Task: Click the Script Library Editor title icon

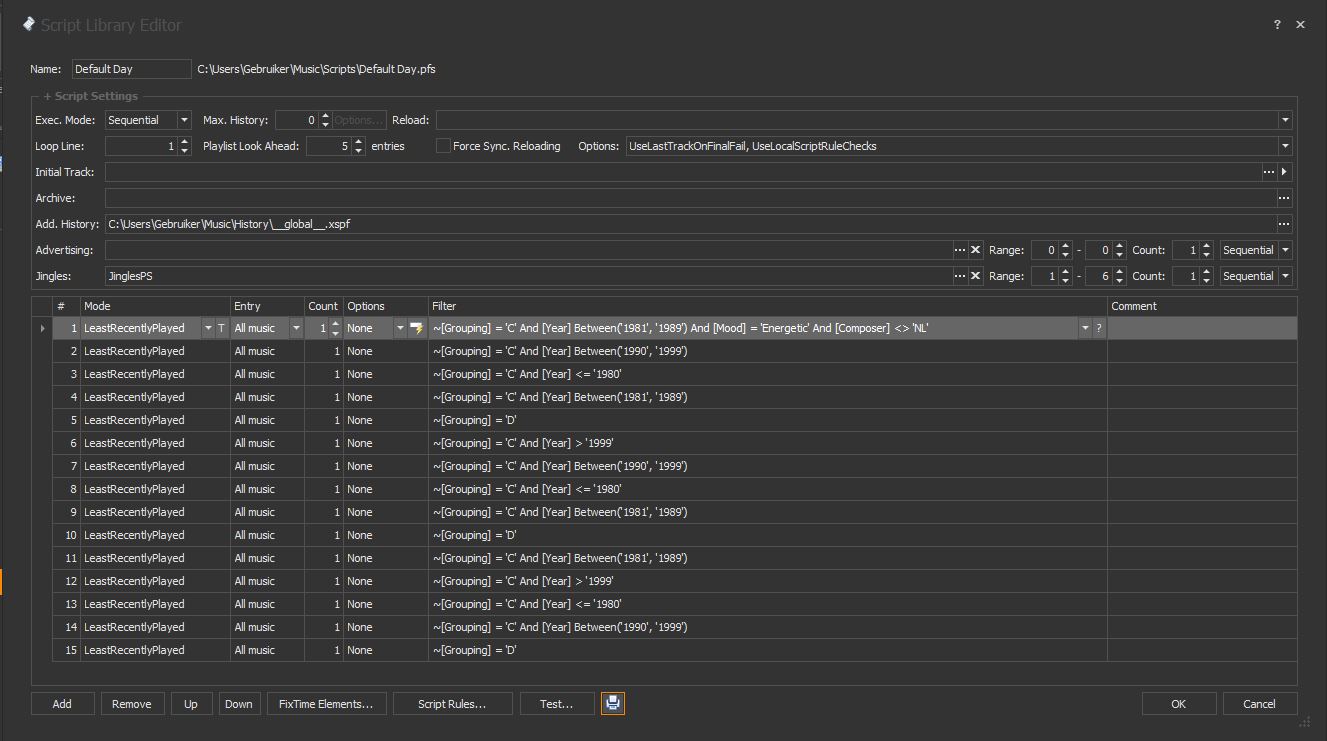Action: 28,24
